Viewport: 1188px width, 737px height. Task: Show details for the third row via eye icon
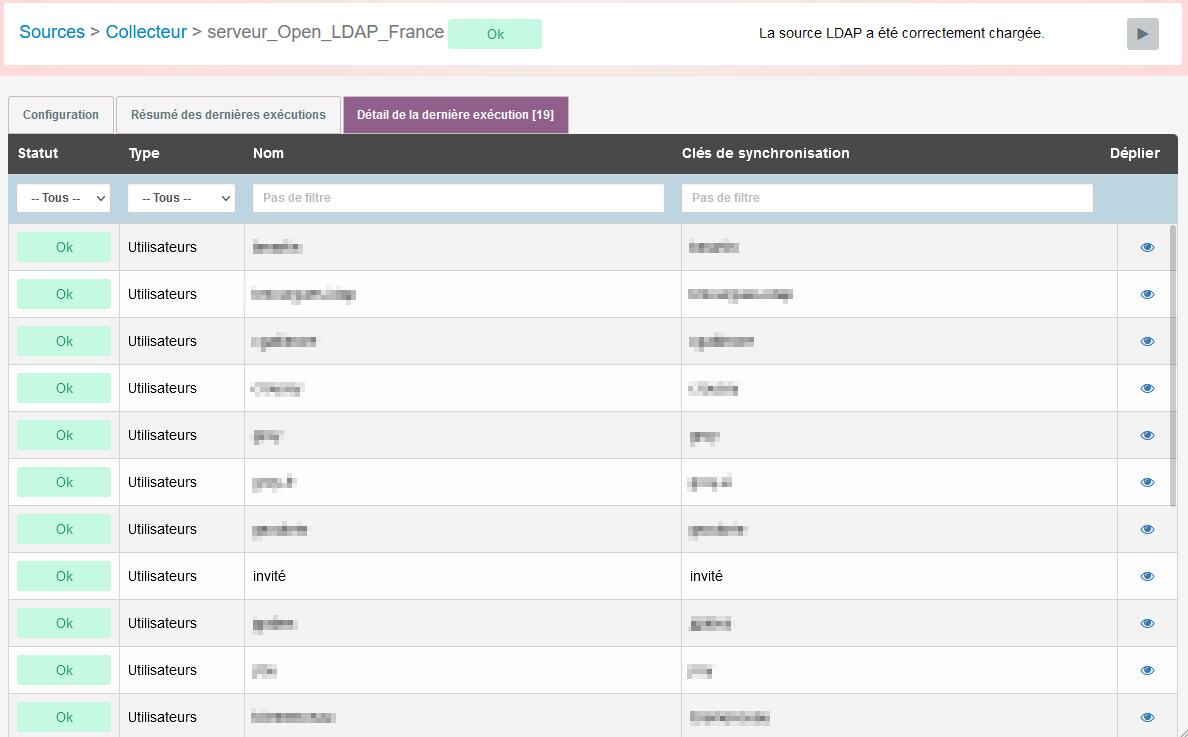pyautogui.click(x=1147, y=341)
